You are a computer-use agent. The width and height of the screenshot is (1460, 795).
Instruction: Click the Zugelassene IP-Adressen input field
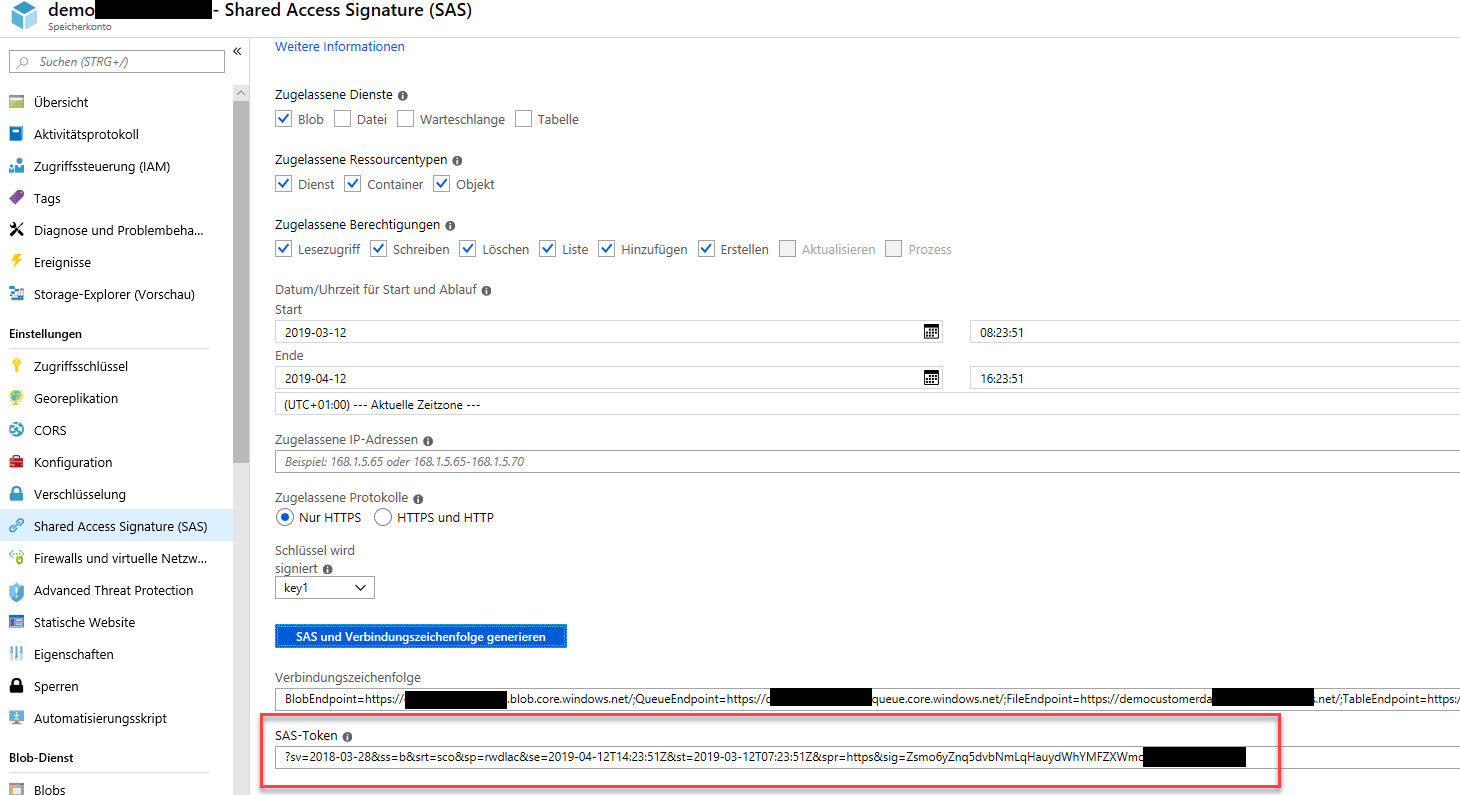click(x=867, y=462)
